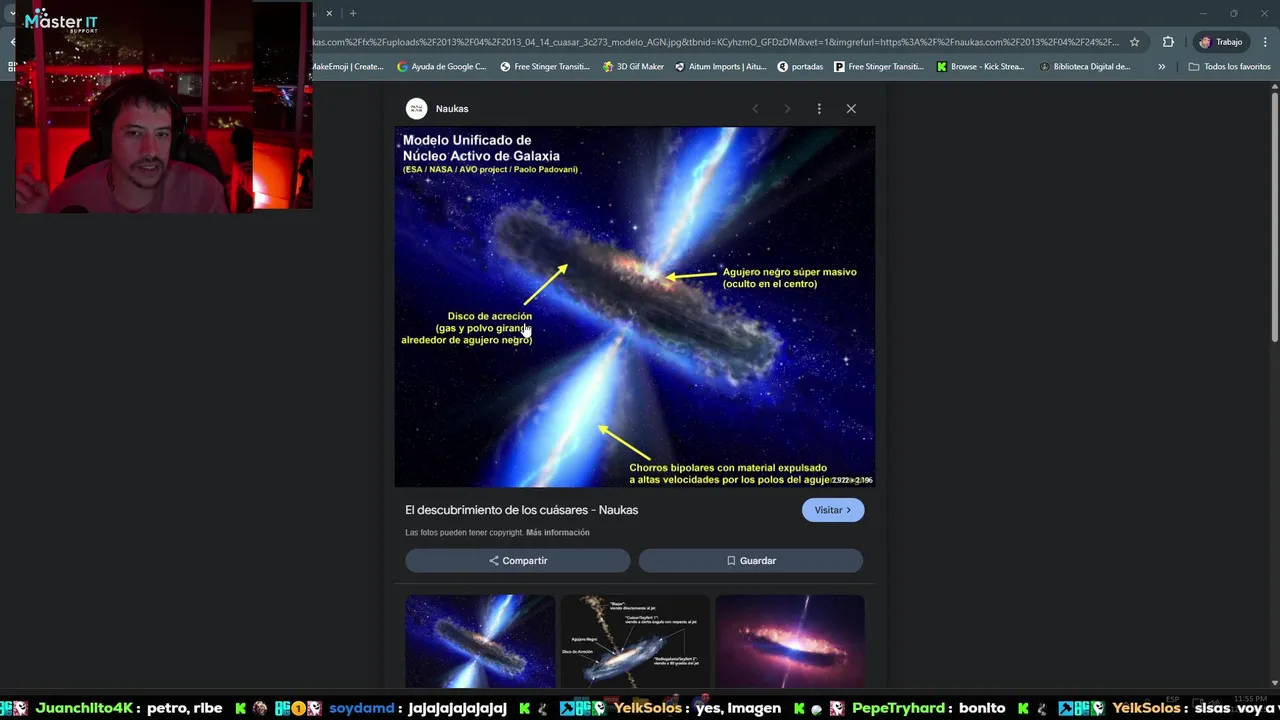Click the main quasar model image

[x=634, y=307]
